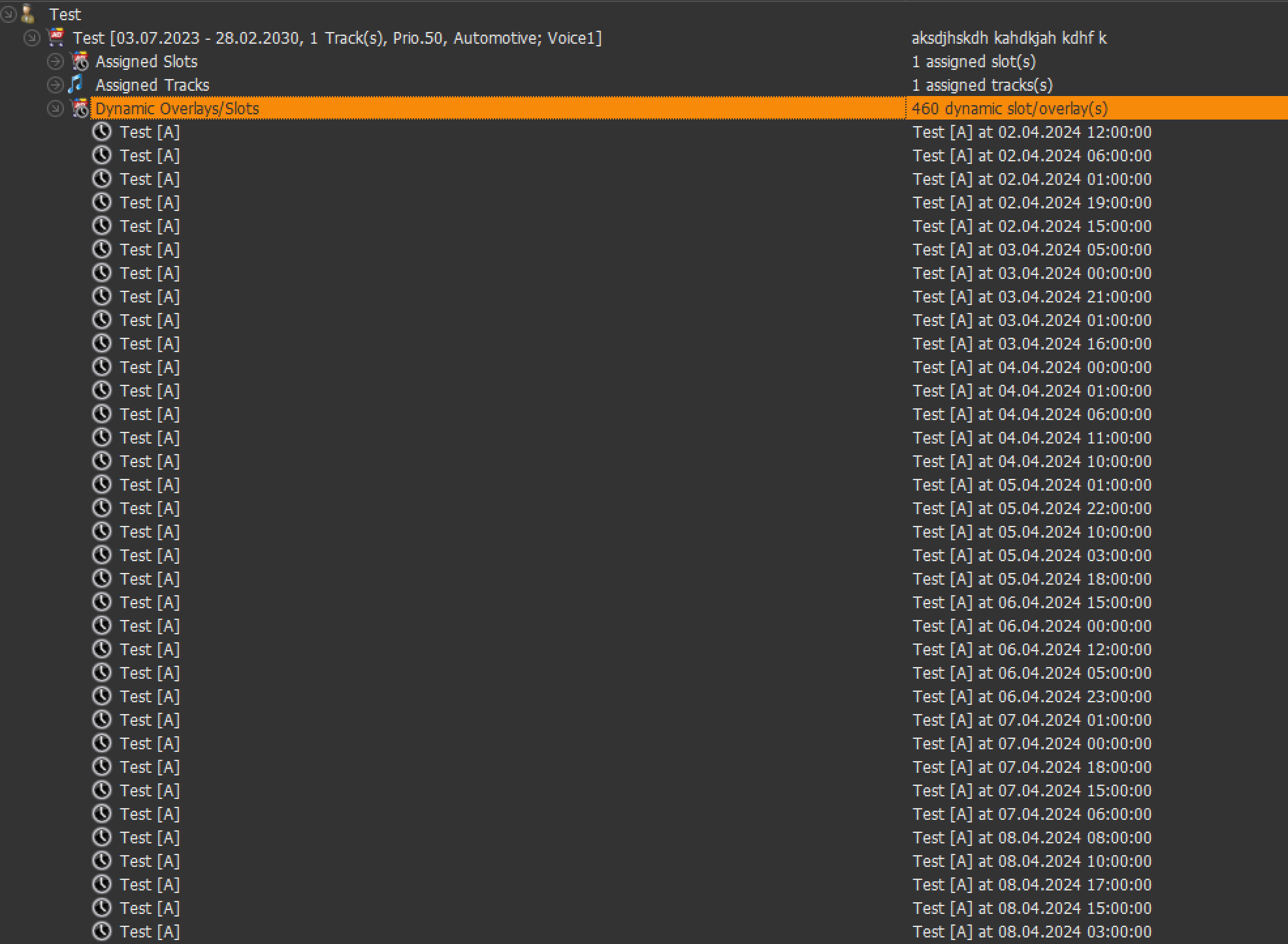This screenshot has height=944, width=1288.
Task: Select the Assigned Tracks tree item
Action: coord(152,85)
